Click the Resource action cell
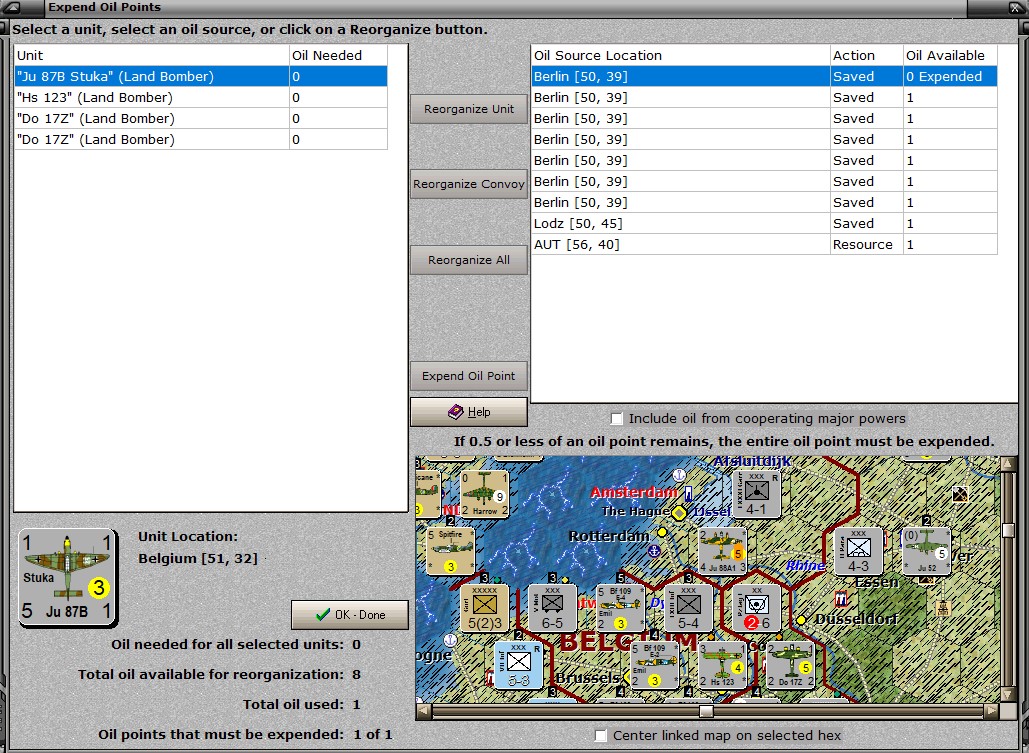 (866, 244)
